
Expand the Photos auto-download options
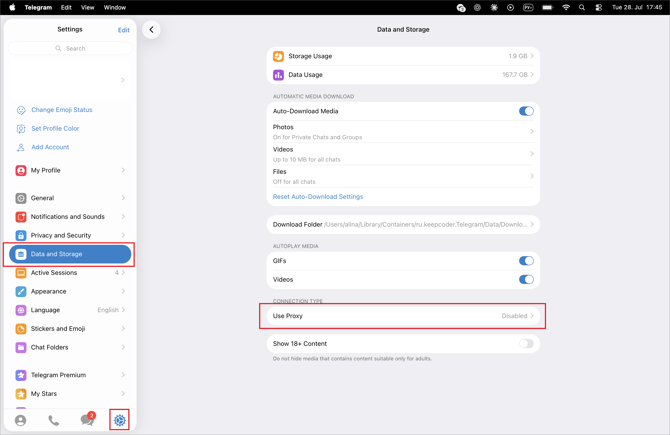click(403, 132)
